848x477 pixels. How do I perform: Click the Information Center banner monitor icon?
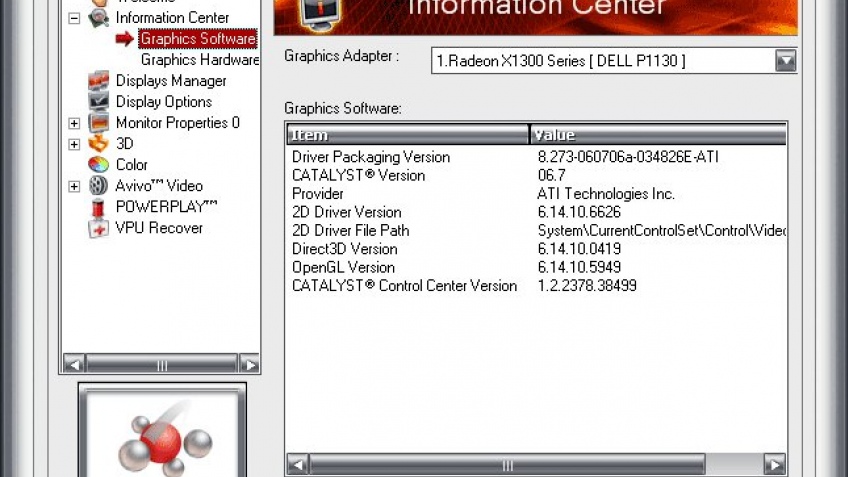click(x=321, y=15)
